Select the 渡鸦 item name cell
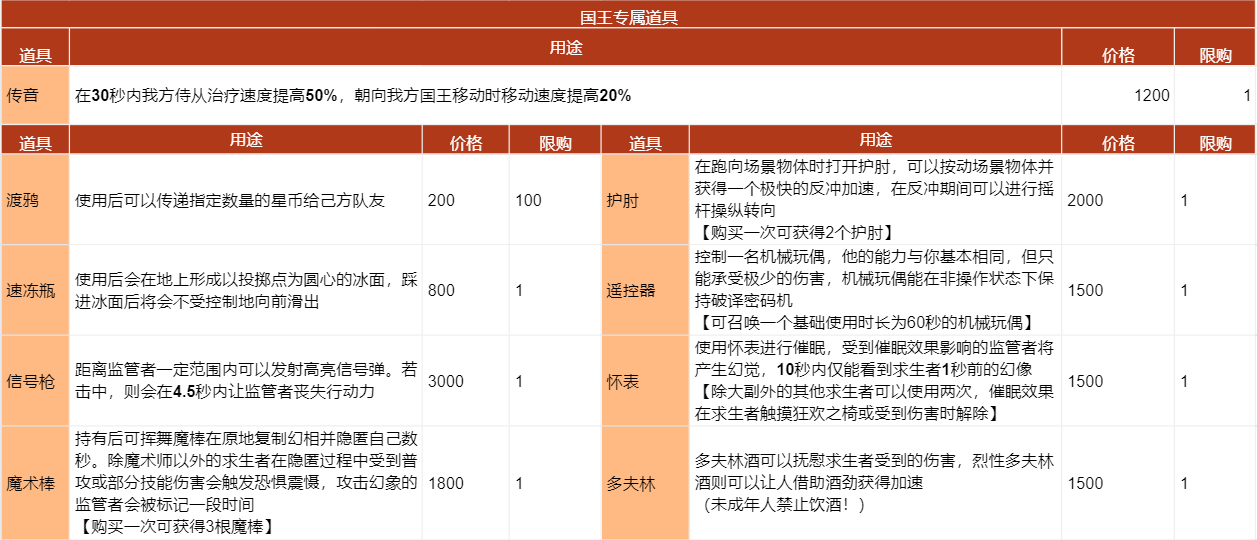Viewport: 1257px width, 540px height. pos(35,200)
